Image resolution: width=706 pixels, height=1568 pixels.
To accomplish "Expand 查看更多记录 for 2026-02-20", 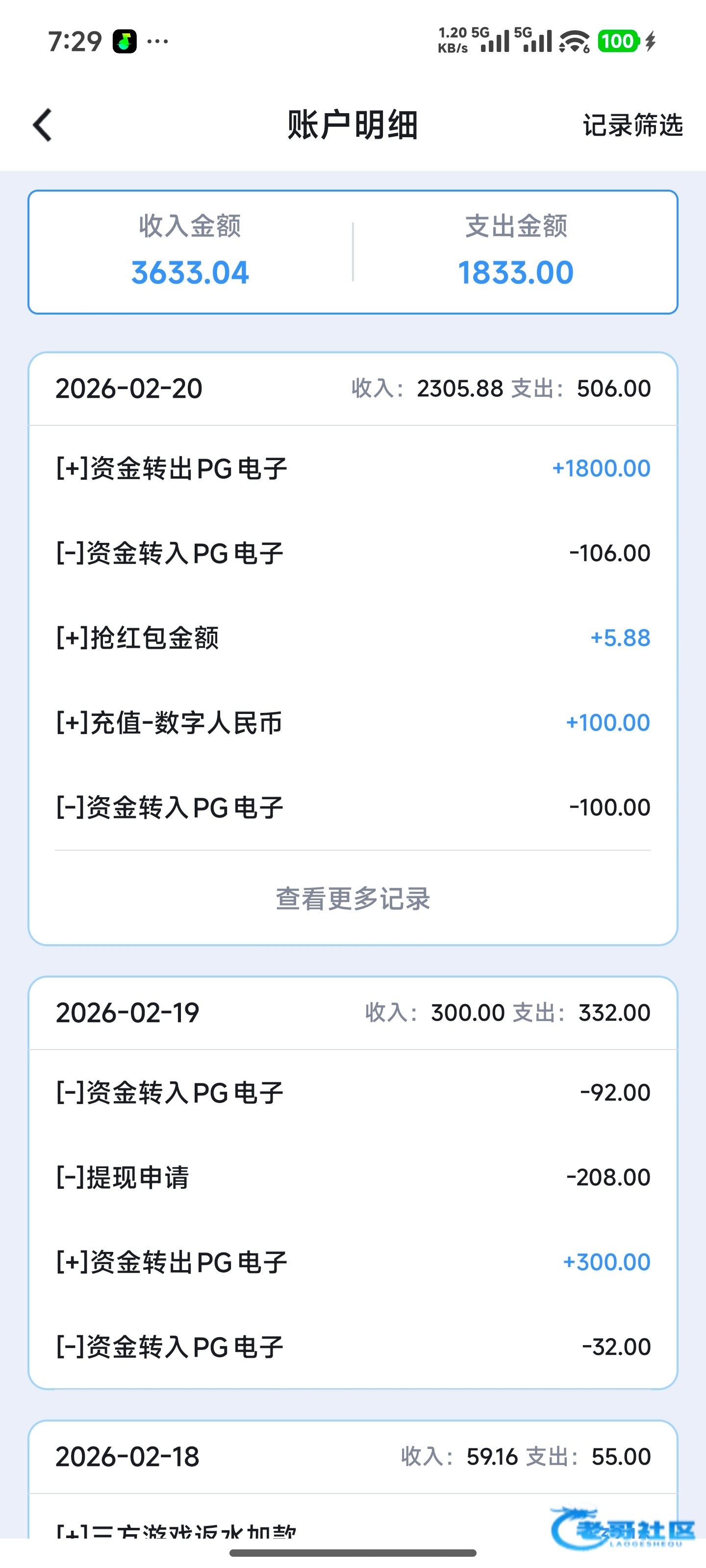I will coord(353,899).
